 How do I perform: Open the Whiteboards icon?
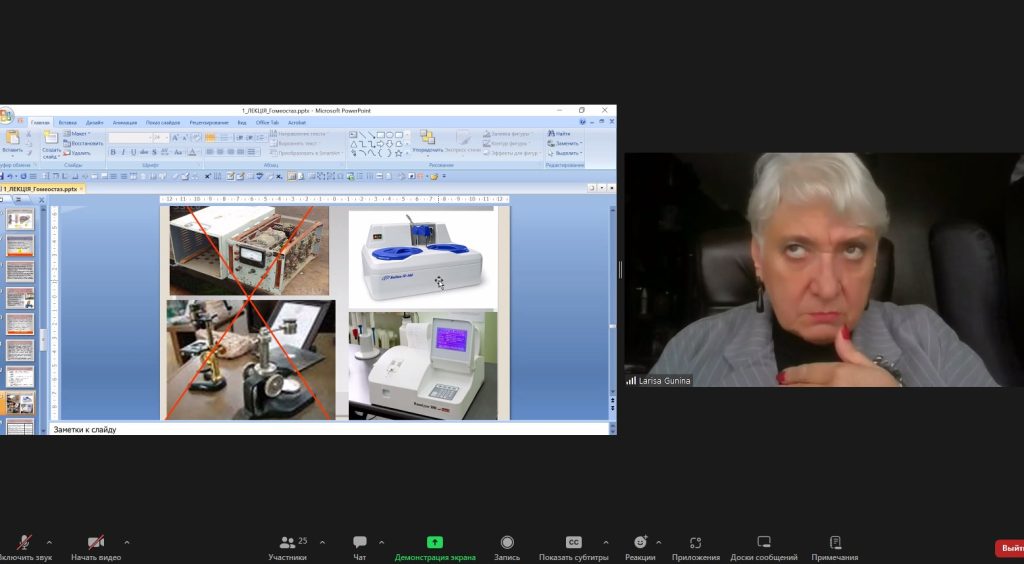click(764, 543)
